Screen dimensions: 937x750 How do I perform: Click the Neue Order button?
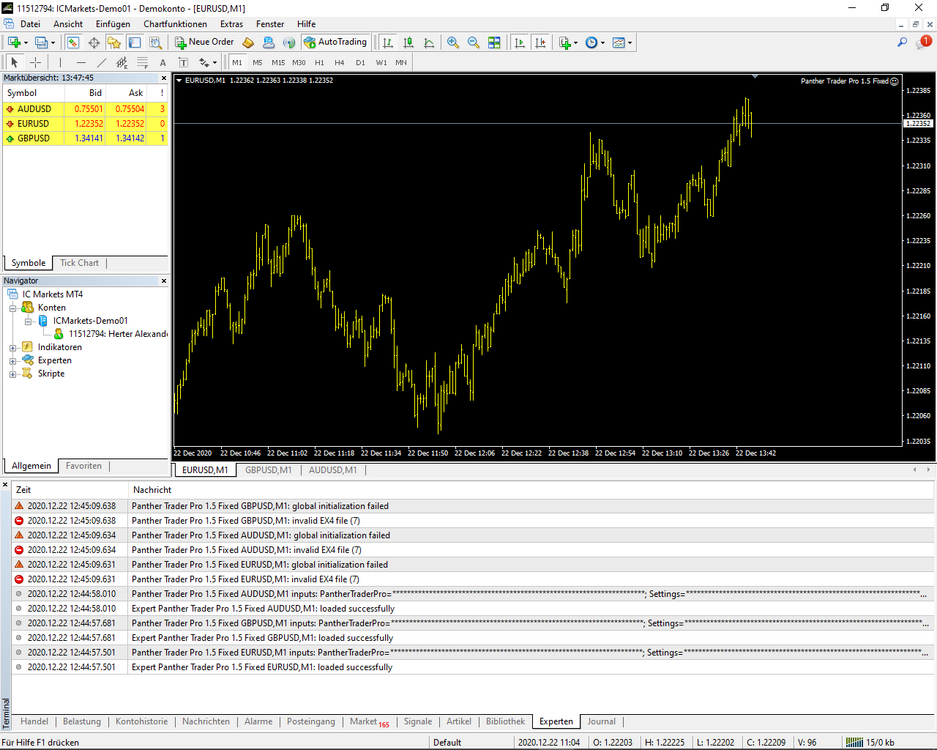coord(204,42)
